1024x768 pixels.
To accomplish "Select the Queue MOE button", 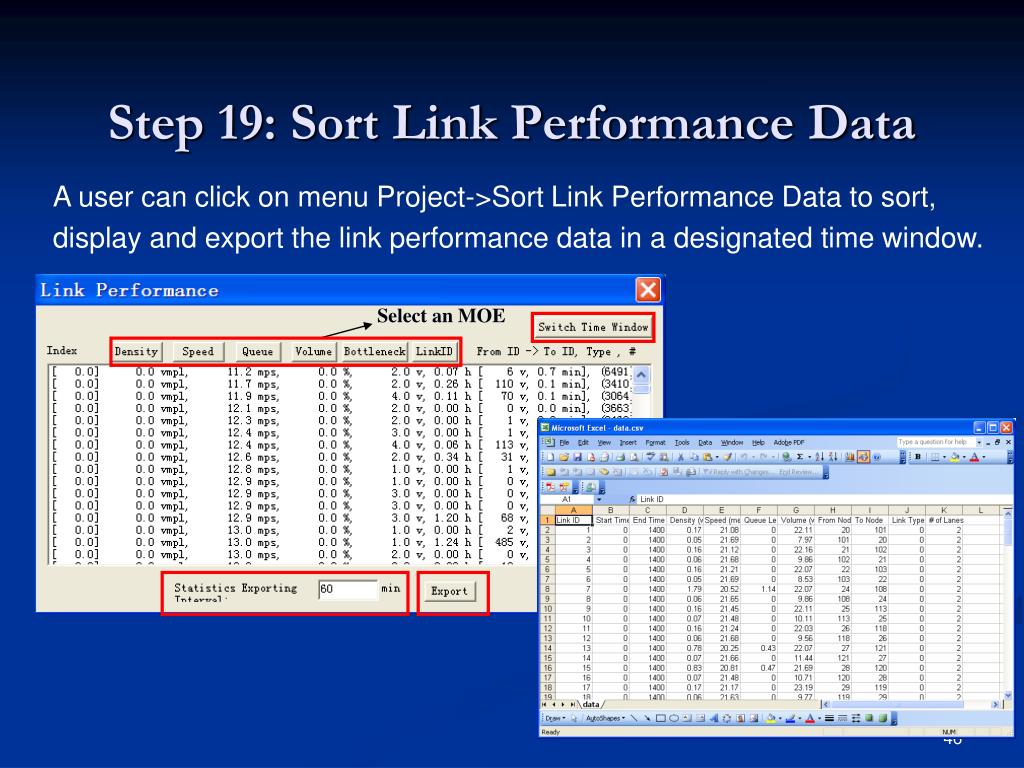I will tap(257, 351).
